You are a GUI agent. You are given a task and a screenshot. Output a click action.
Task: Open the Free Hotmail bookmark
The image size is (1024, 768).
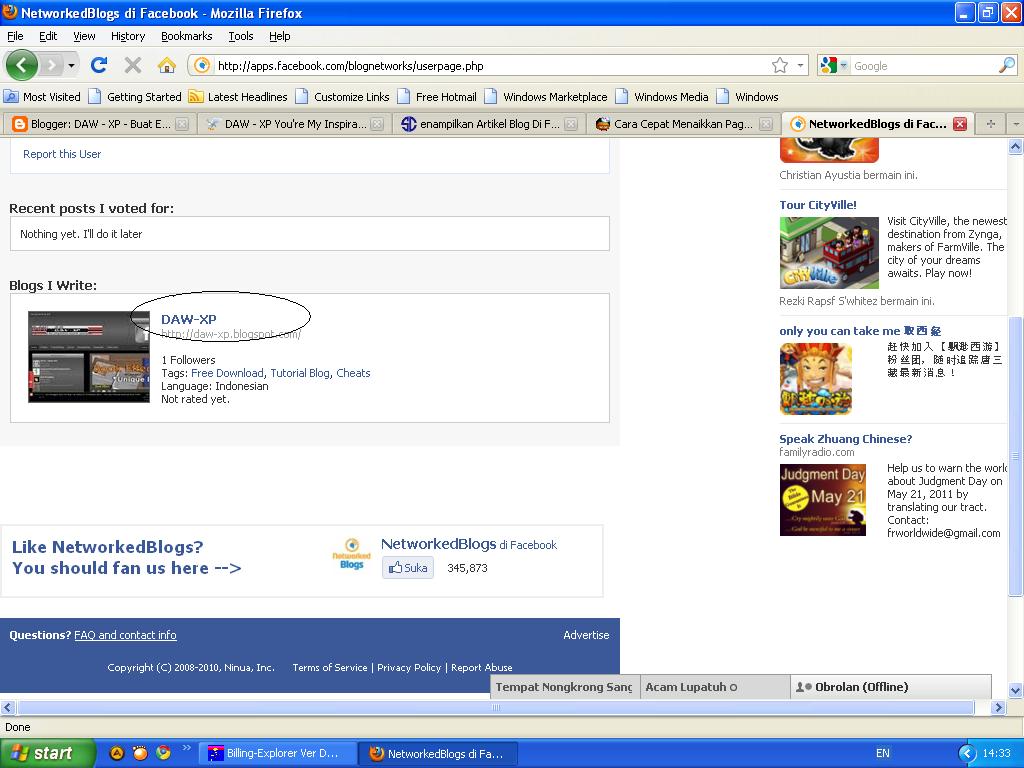[x=437, y=97]
